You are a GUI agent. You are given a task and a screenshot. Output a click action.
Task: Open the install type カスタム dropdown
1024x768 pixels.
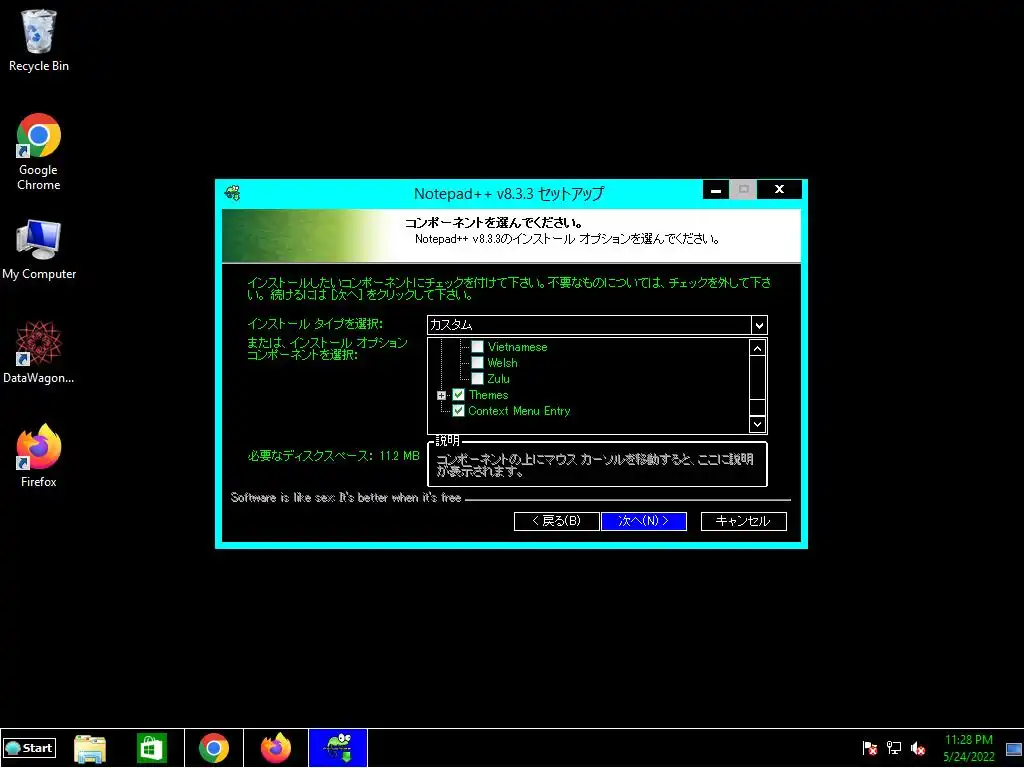[x=597, y=325]
